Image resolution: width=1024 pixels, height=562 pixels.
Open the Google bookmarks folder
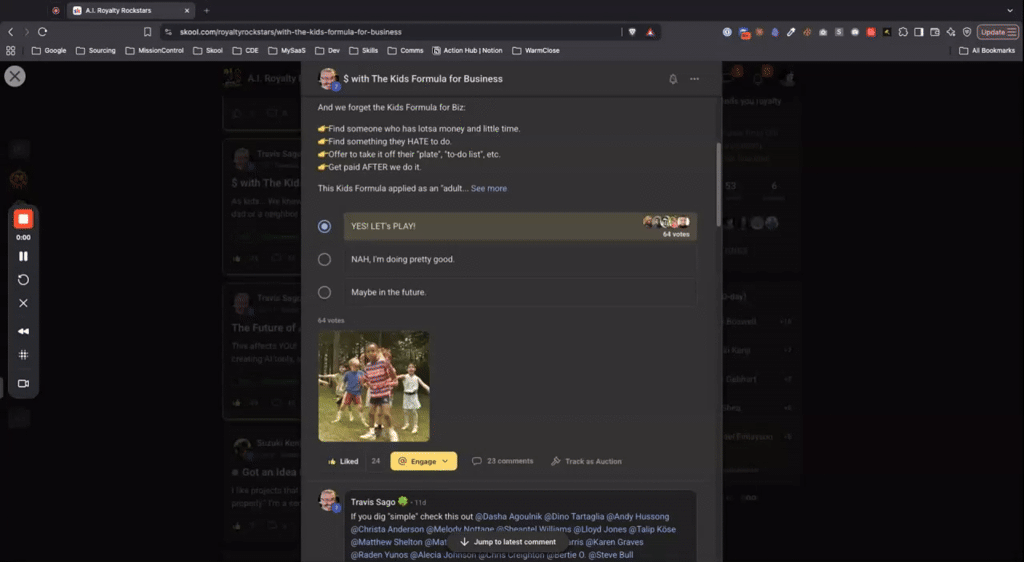point(49,51)
